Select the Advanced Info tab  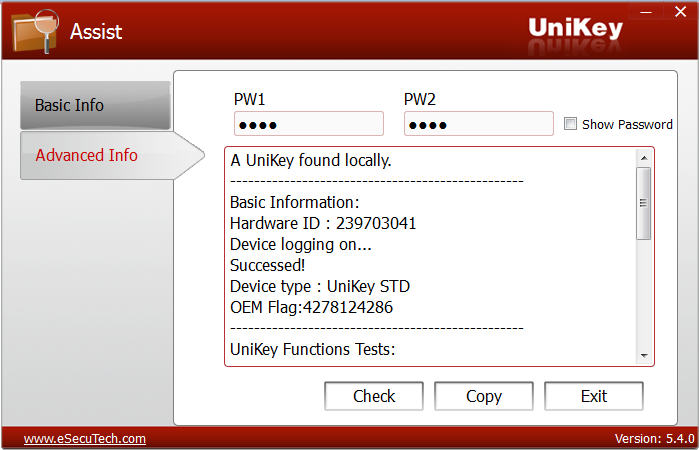point(111,155)
